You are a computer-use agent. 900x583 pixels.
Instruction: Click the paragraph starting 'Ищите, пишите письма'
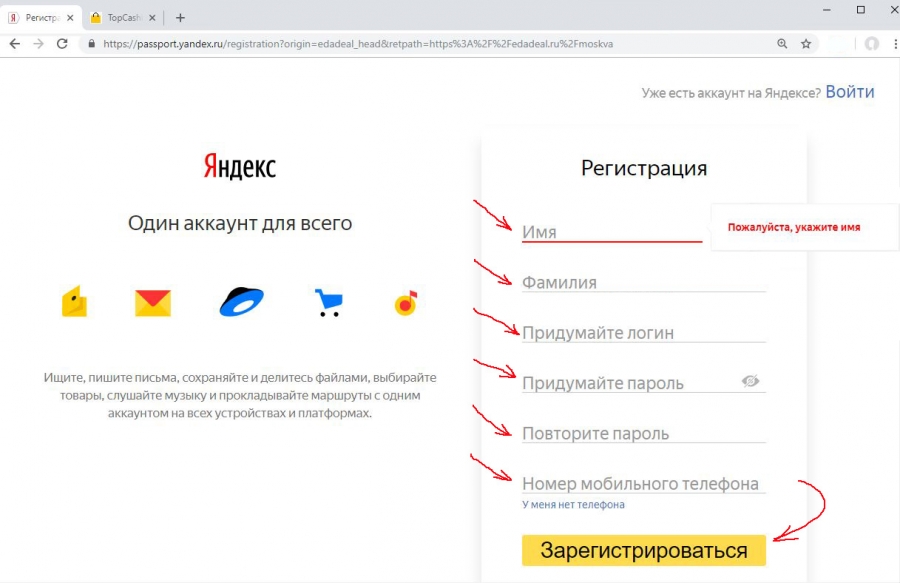(x=240, y=395)
